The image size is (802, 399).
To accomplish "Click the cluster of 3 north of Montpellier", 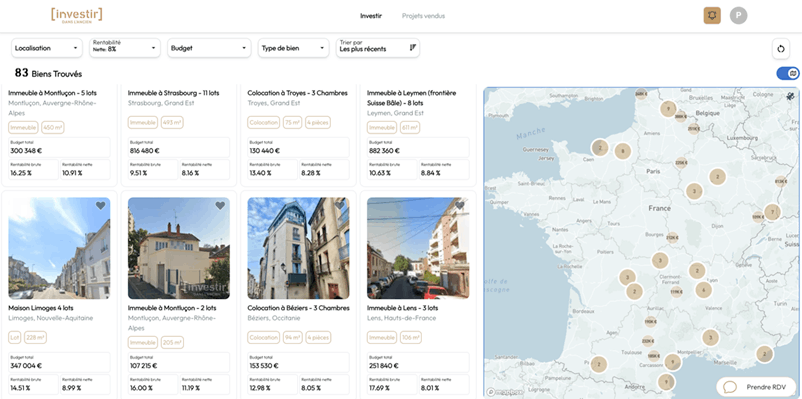I will (710, 338).
